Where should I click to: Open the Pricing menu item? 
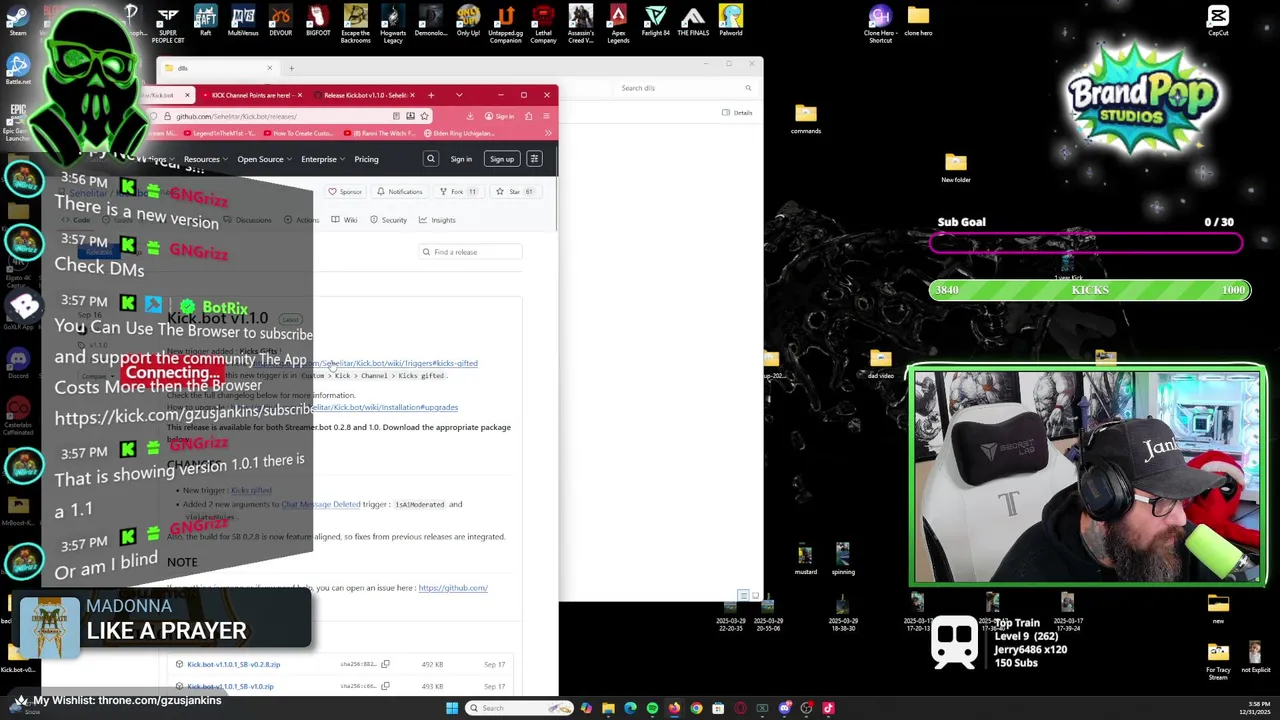[366, 159]
